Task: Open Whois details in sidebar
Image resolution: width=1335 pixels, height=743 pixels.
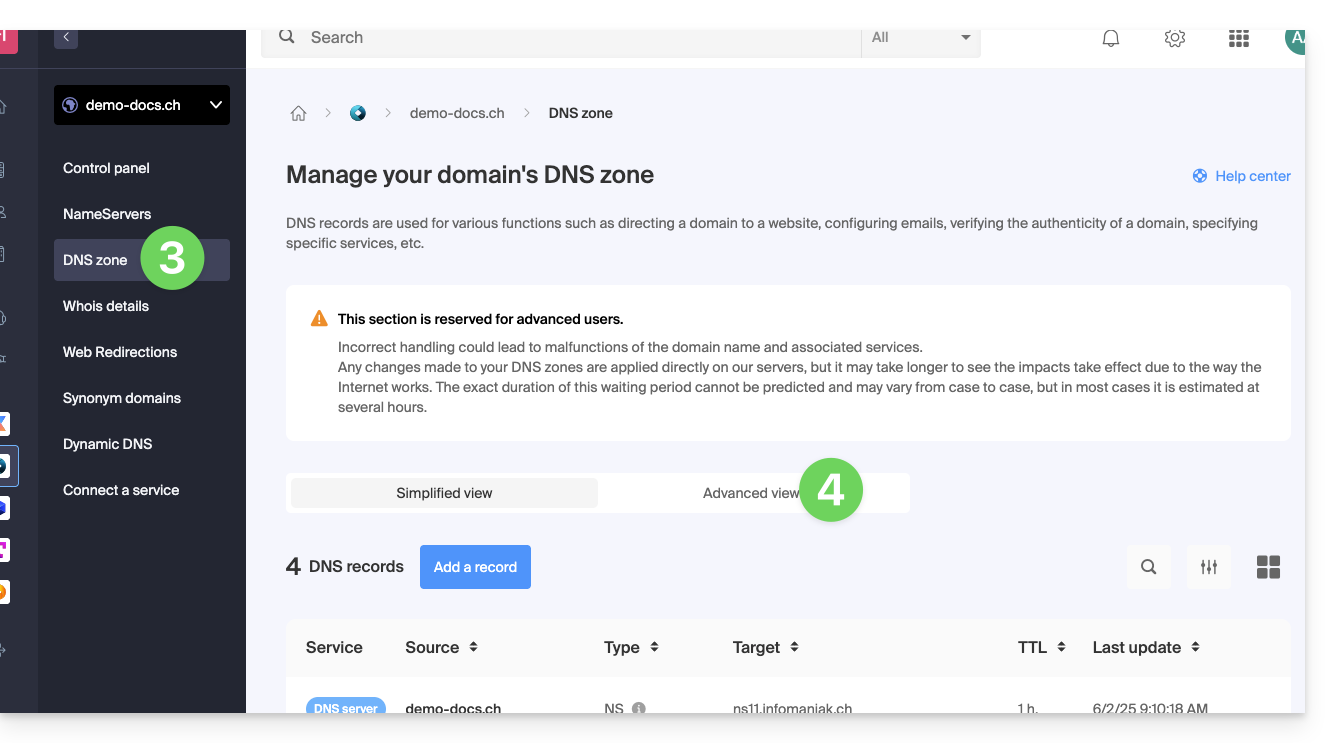Action: tap(106, 306)
